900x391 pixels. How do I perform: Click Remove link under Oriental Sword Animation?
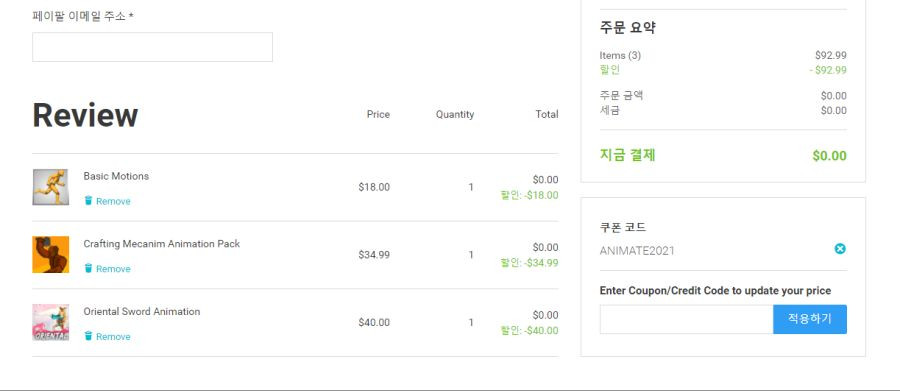coord(113,337)
